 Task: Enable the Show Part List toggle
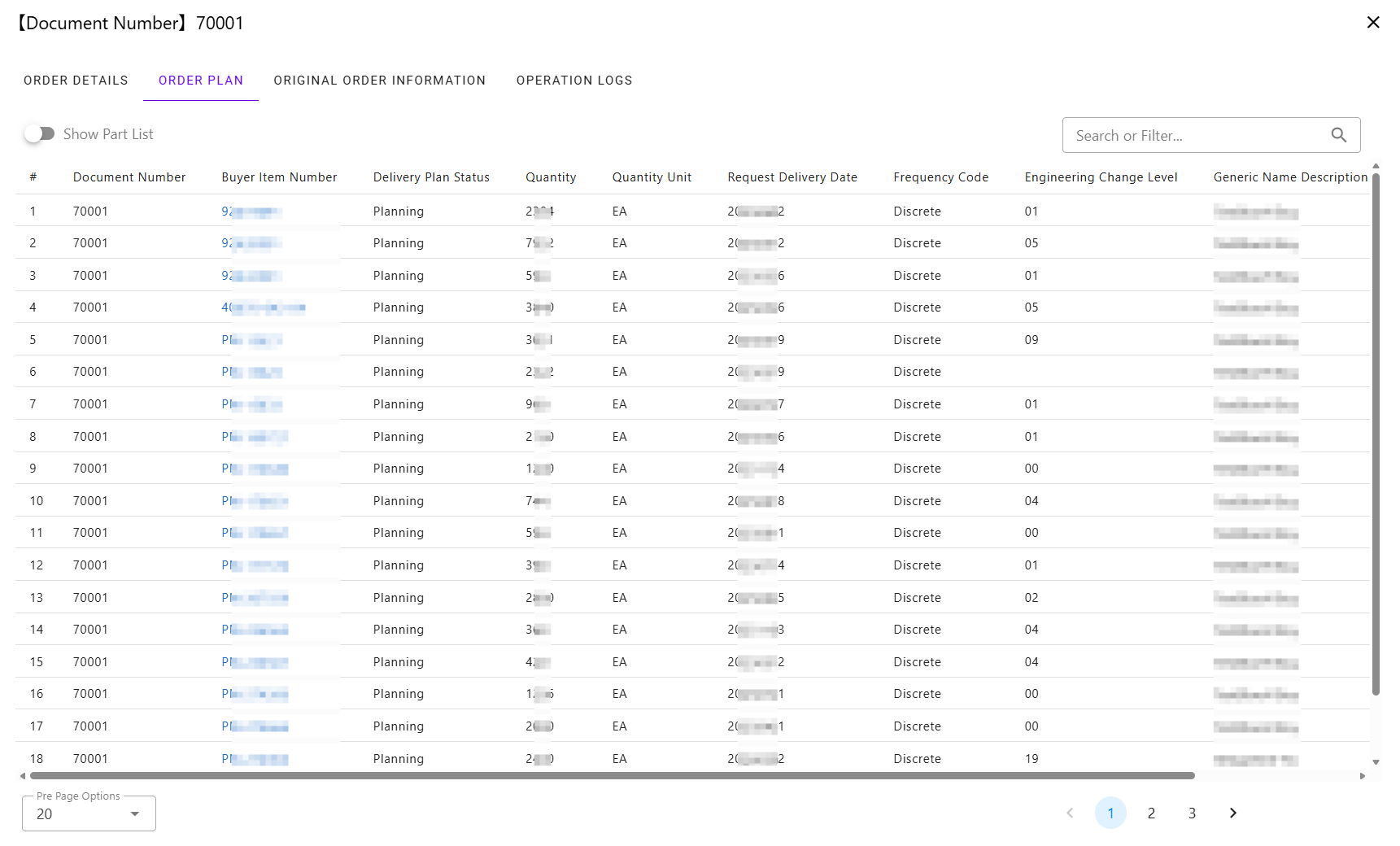(x=39, y=134)
